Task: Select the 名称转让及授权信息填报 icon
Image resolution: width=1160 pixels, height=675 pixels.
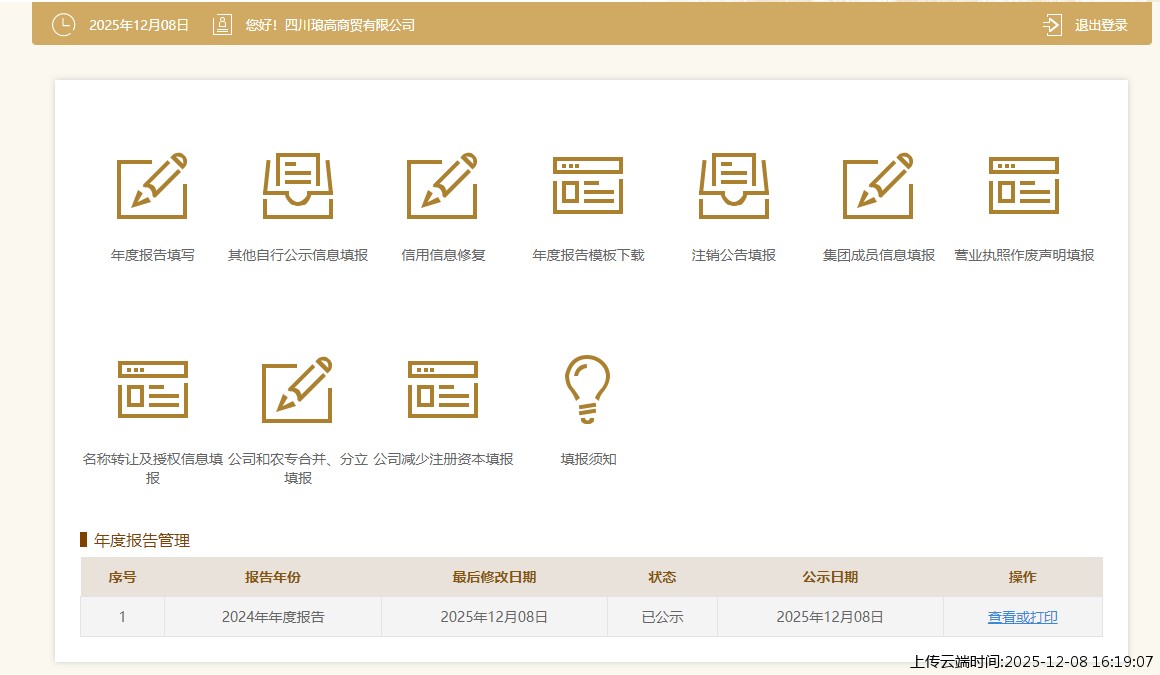Action: click(x=153, y=389)
